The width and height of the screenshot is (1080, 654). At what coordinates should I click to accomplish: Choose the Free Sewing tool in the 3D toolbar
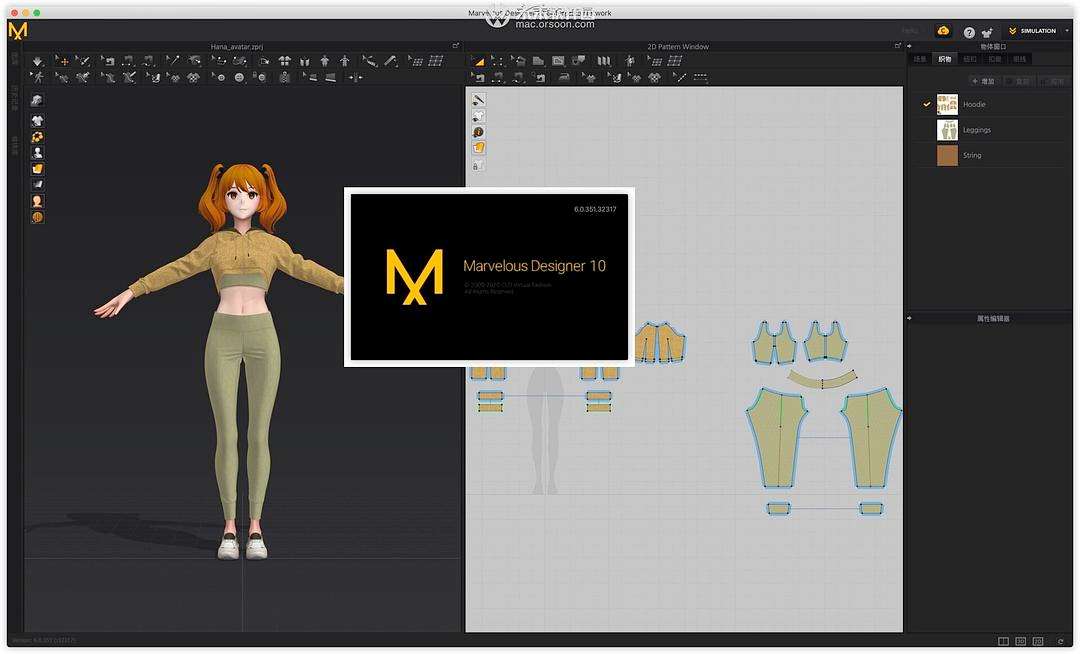click(147, 61)
